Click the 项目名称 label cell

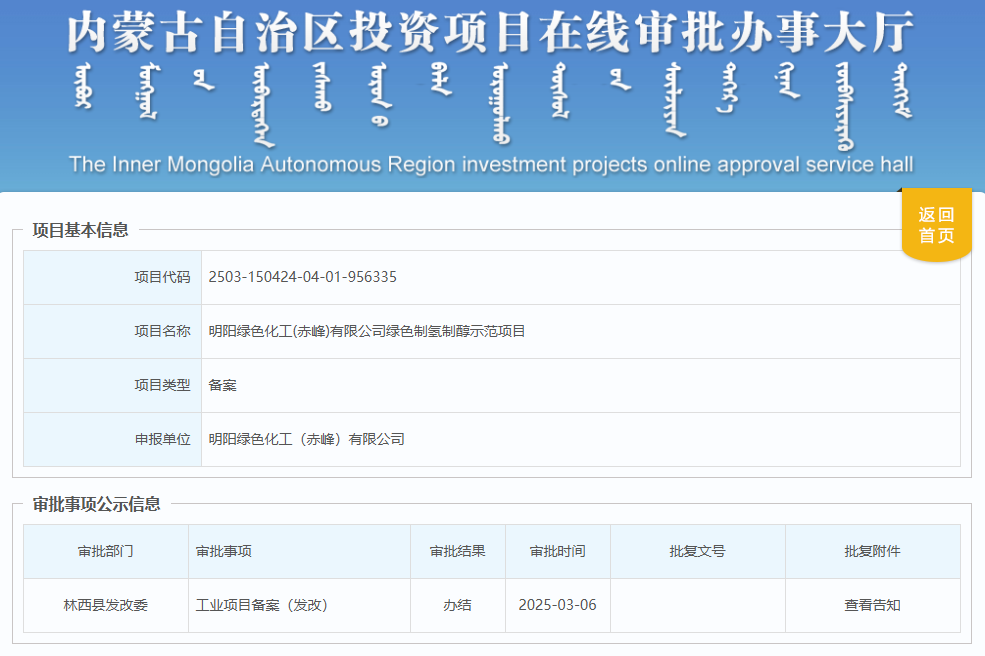click(x=112, y=331)
